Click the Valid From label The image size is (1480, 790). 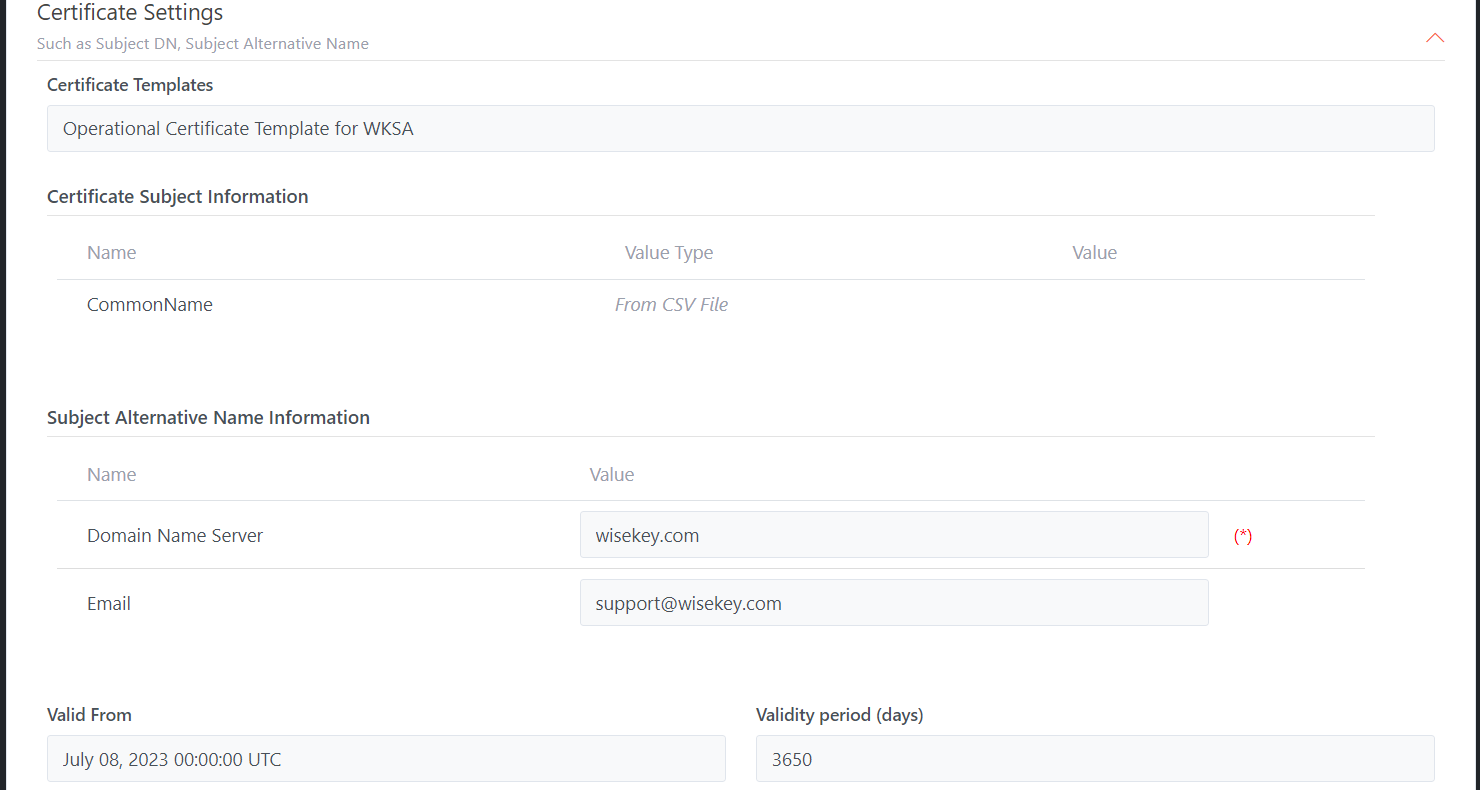pyautogui.click(x=89, y=715)
